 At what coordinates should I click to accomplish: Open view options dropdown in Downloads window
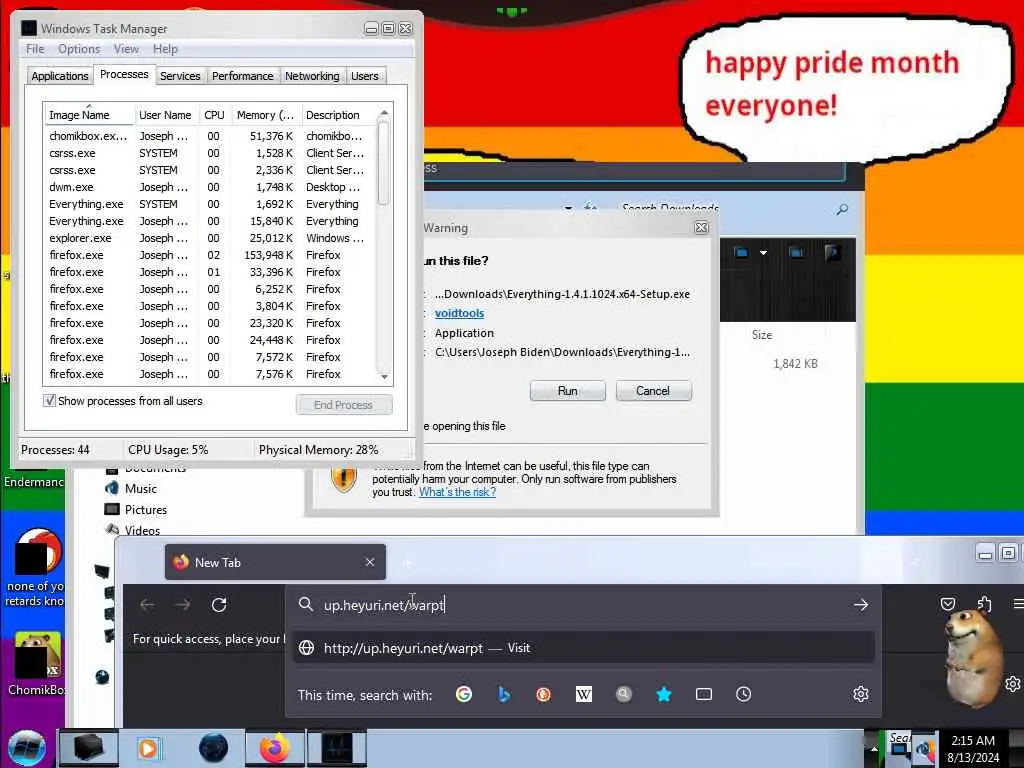click(x=763, y=253)
